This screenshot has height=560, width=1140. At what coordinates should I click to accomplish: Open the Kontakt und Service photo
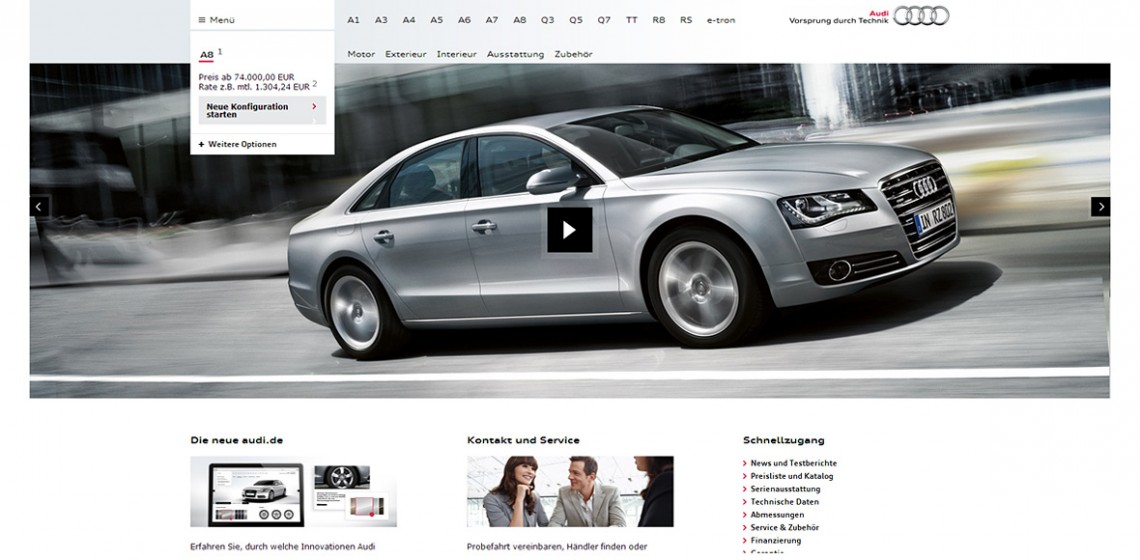[570, 492]
